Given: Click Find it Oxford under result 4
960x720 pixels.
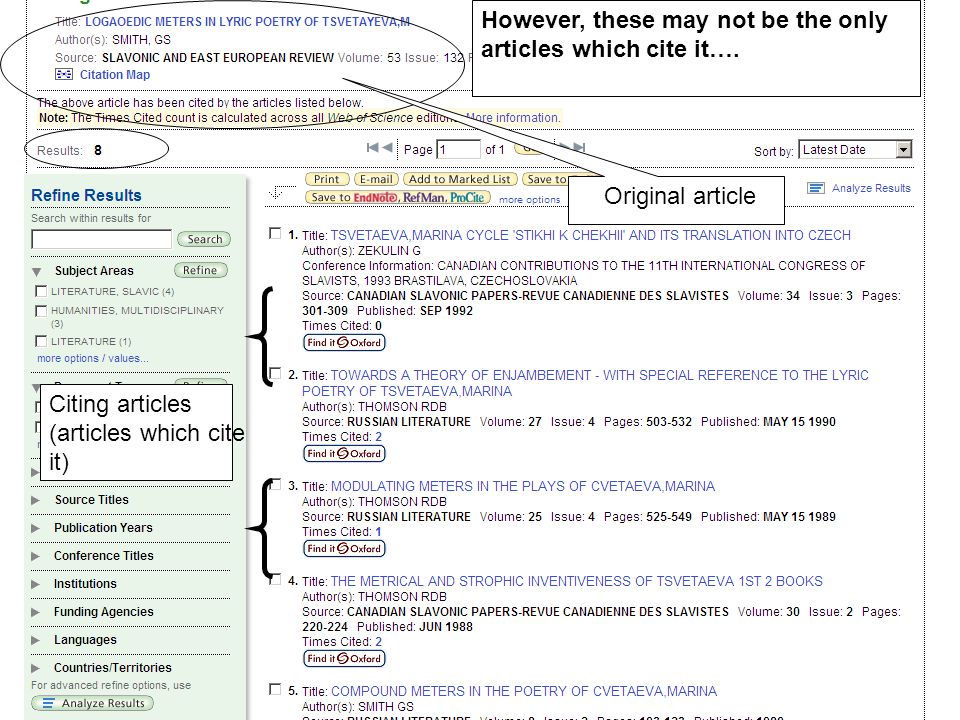Looking at the screenshot, I should (x=344, y=658).
